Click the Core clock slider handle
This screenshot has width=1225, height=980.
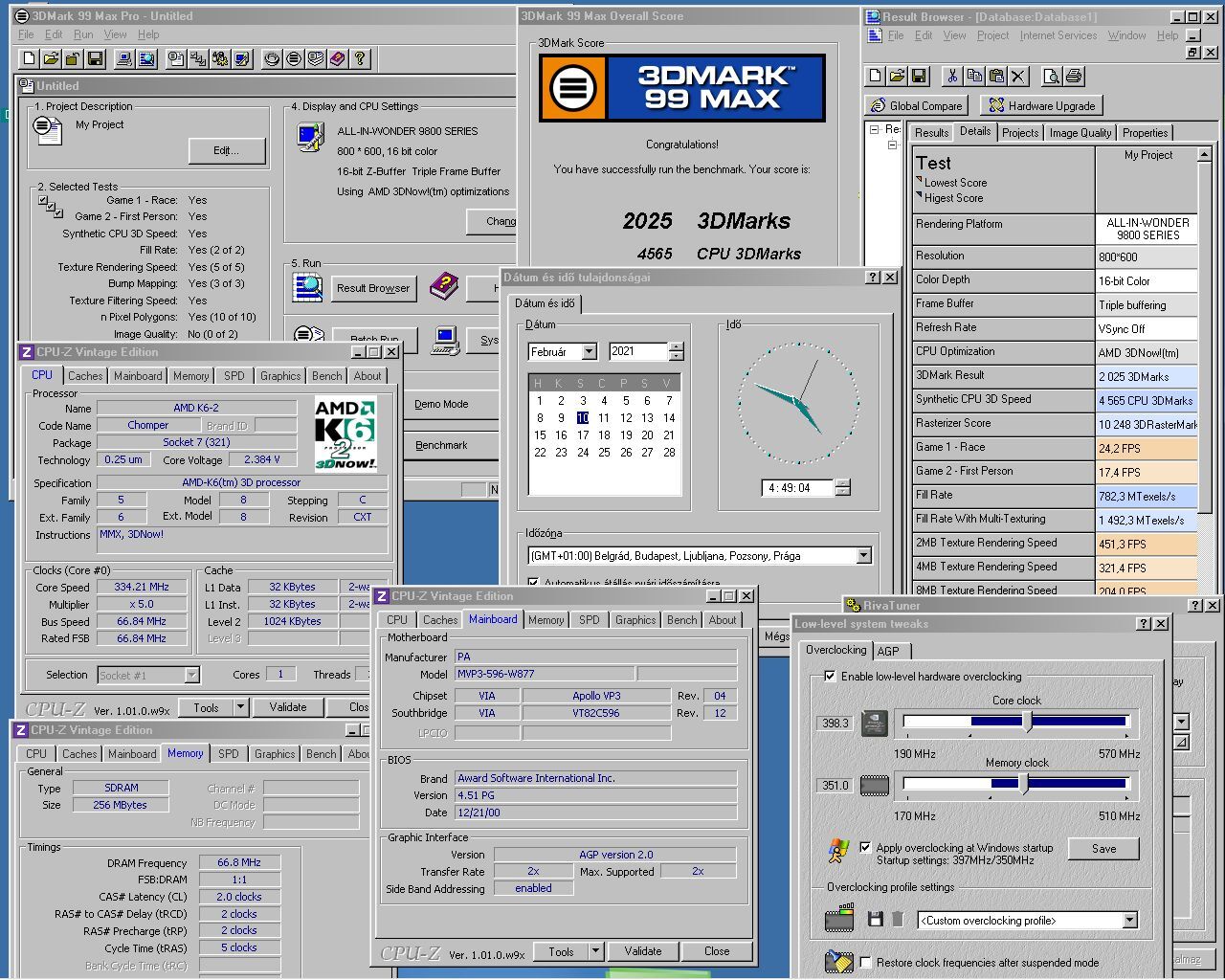point(1029,722)
